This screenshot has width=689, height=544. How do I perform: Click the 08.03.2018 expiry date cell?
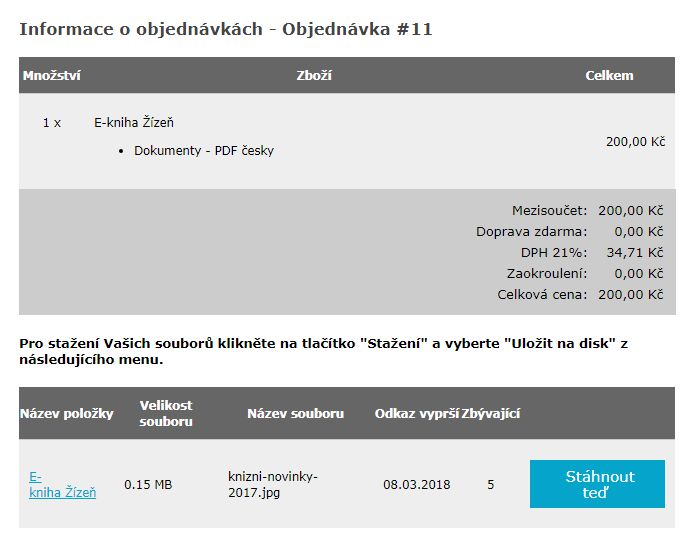coord(416,485)
